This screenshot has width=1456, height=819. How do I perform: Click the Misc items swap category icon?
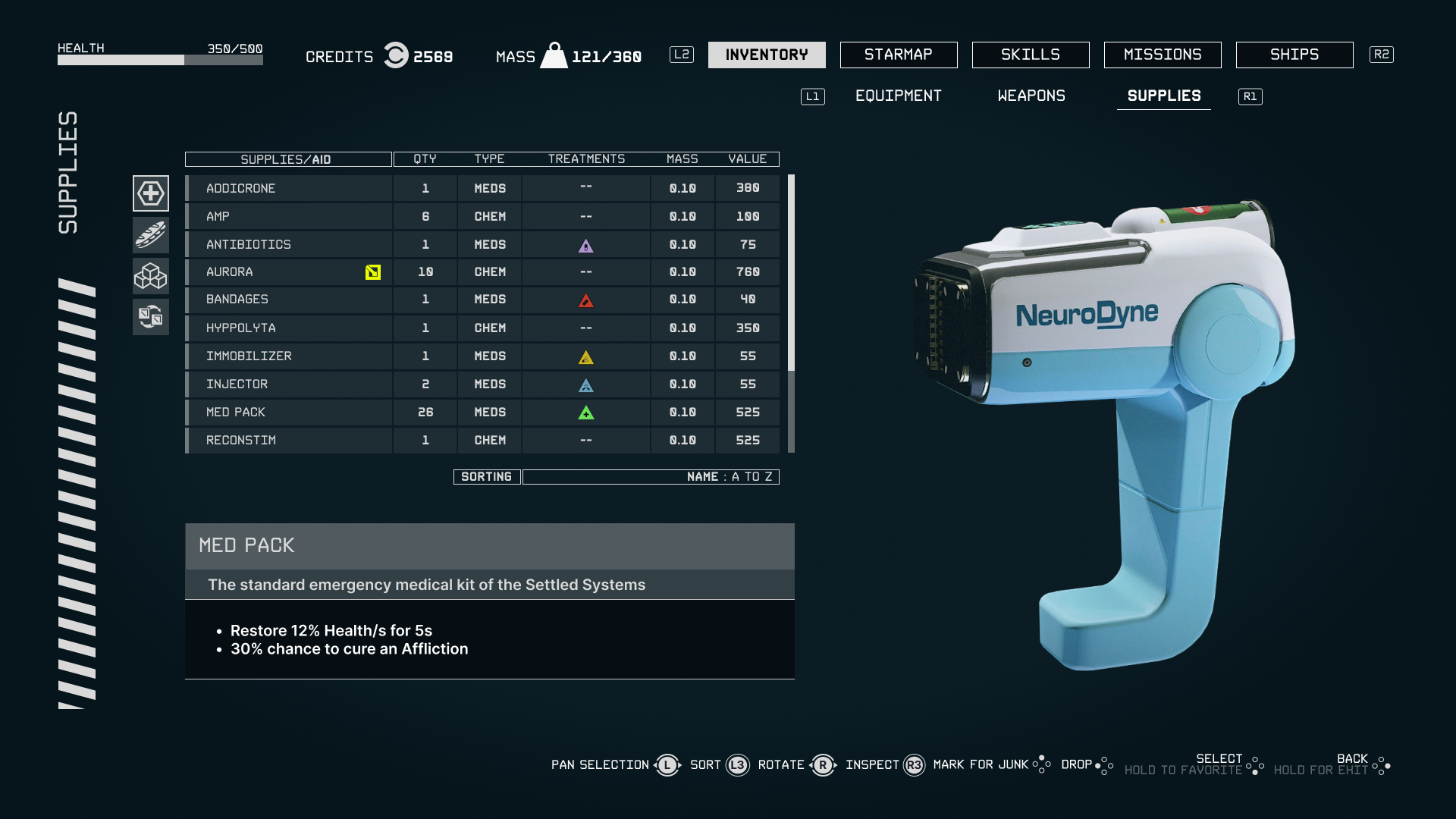[151, 316]
